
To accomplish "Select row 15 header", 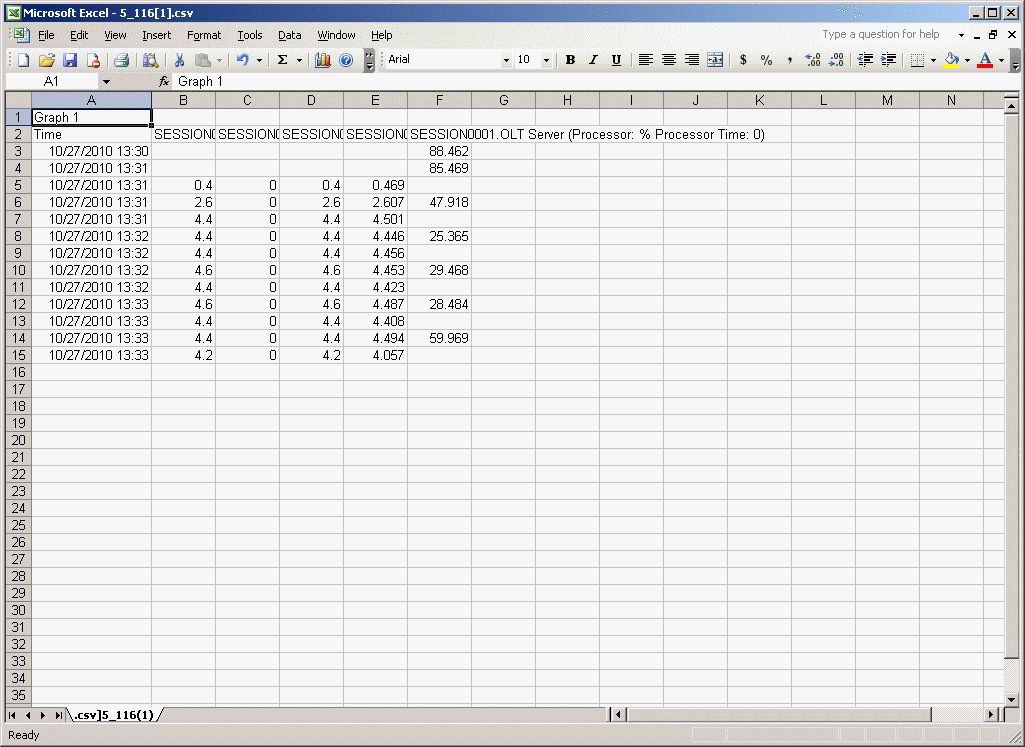I will [18, 356].
